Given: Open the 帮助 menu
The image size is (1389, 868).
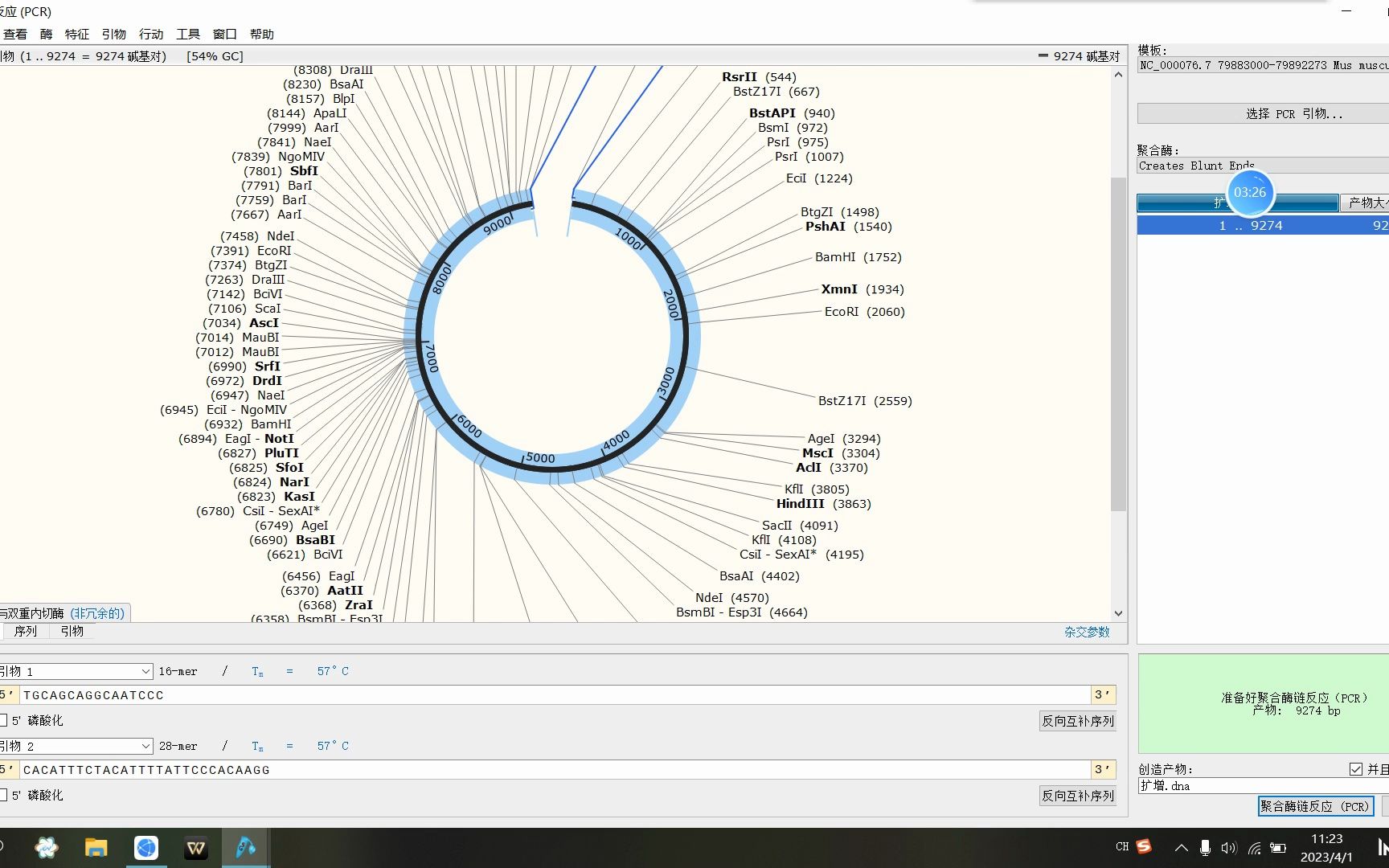Looking at the screenshot, I should (262, 34).
